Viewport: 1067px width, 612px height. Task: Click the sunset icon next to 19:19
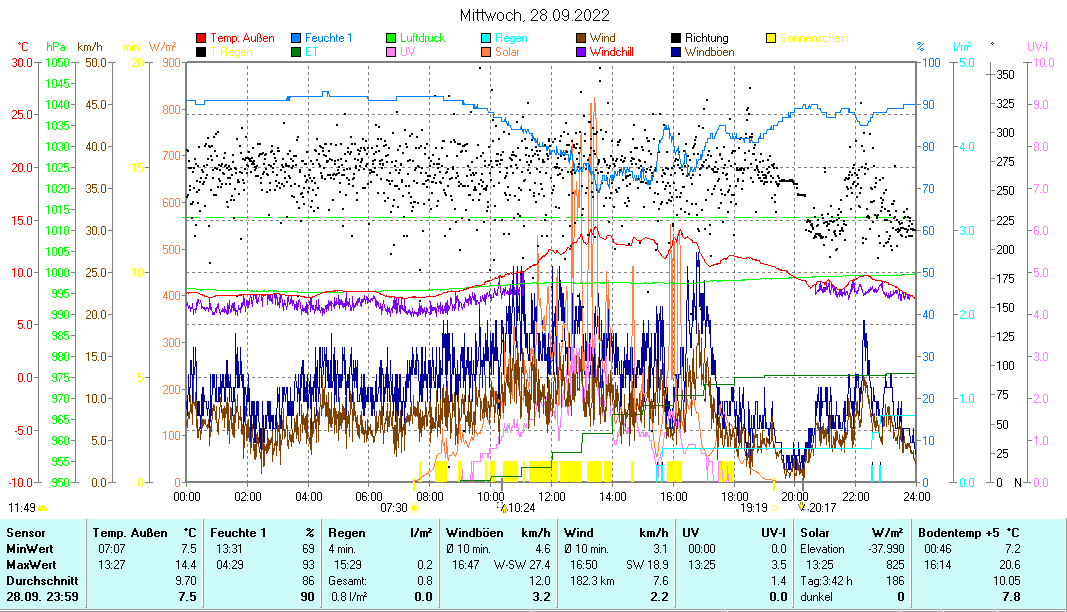click(774, 508)
